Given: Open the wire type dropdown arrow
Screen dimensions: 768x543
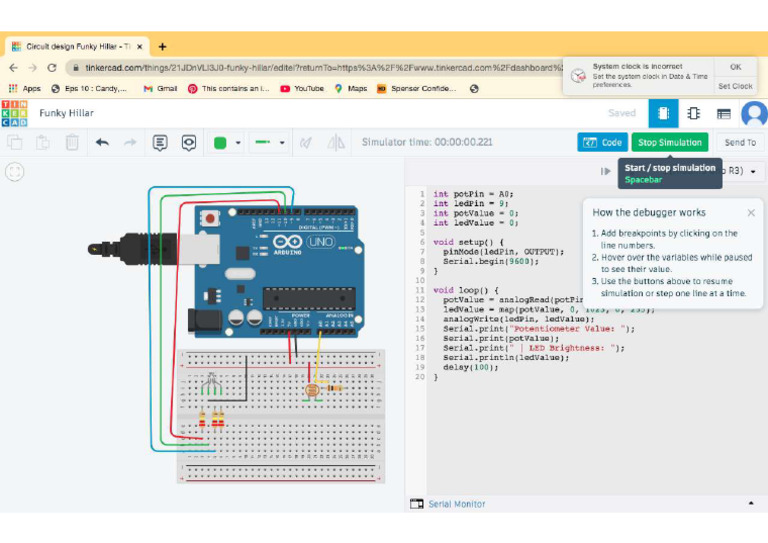Looking at the screenshot, I should 282,143.
